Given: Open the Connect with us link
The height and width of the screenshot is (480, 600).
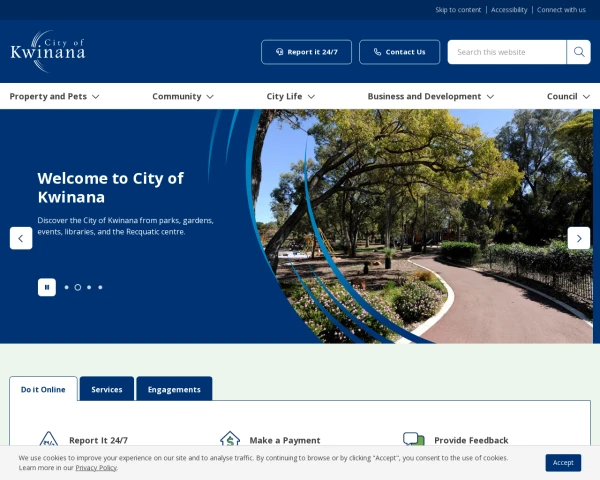Looking at the screenshot, I should click(x=561, y=10).
